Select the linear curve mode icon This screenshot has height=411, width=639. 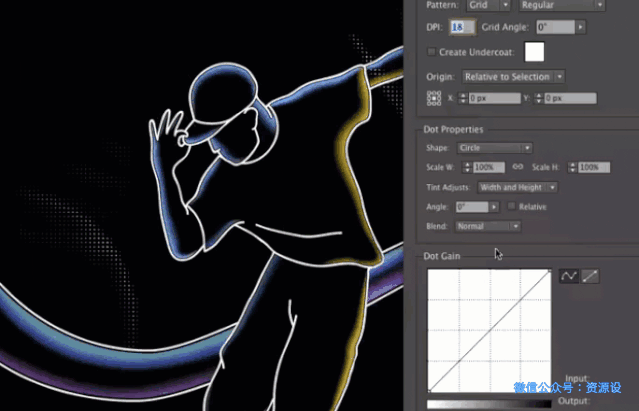tap(590, 276)
